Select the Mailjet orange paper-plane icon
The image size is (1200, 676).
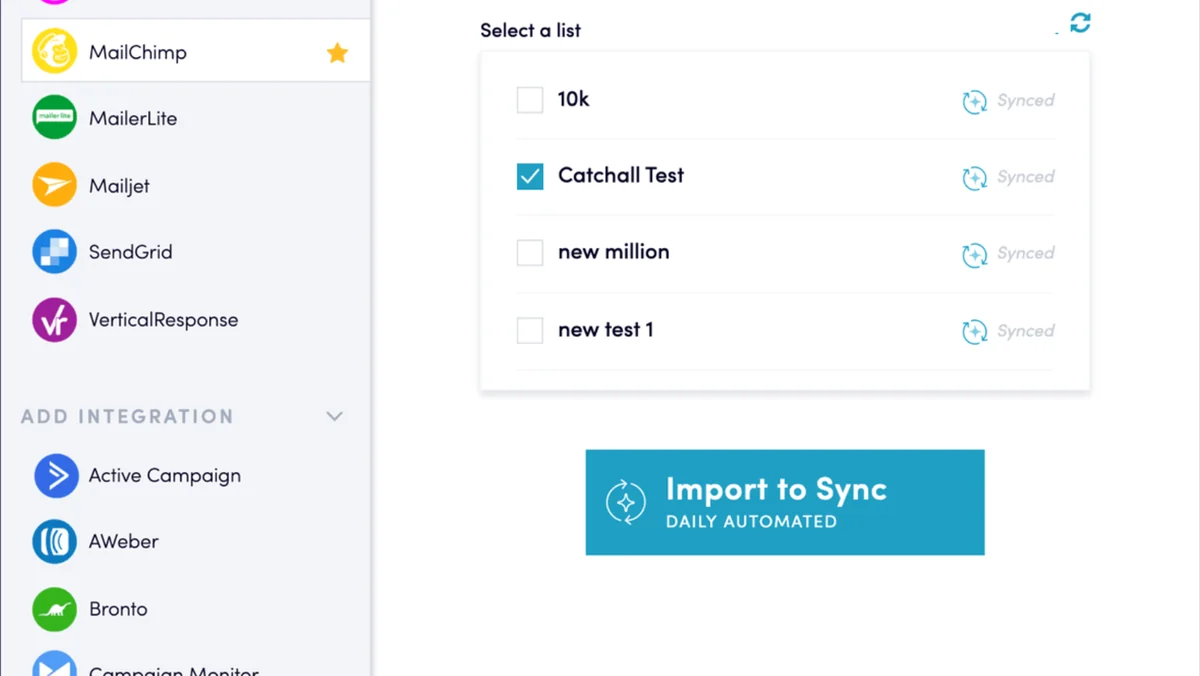[x=54, y=185]
